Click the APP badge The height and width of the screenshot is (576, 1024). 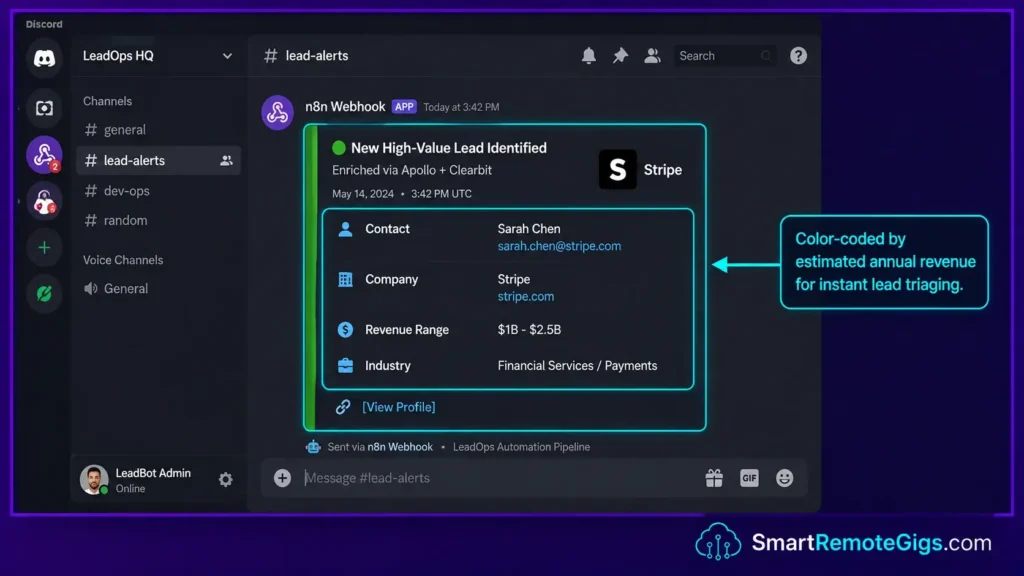pyautogui.click(x=404, y=106)
